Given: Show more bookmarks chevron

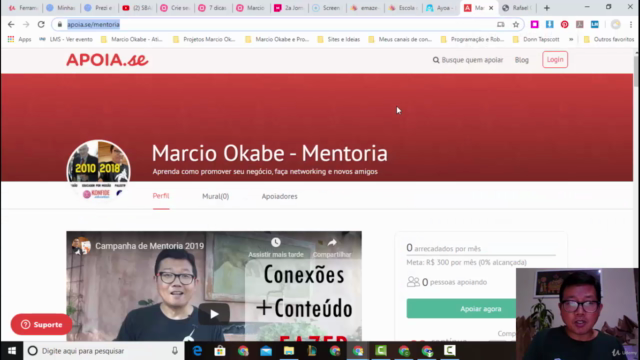Looking at the screenshot, I should [x=571, y=39].
